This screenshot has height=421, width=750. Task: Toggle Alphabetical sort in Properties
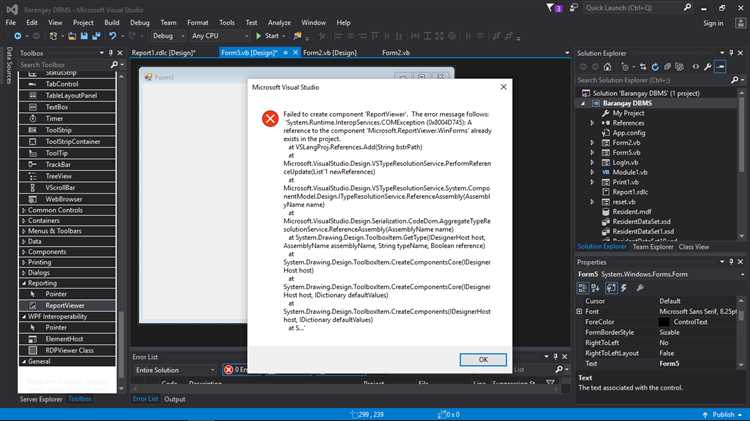coord(595,288)
